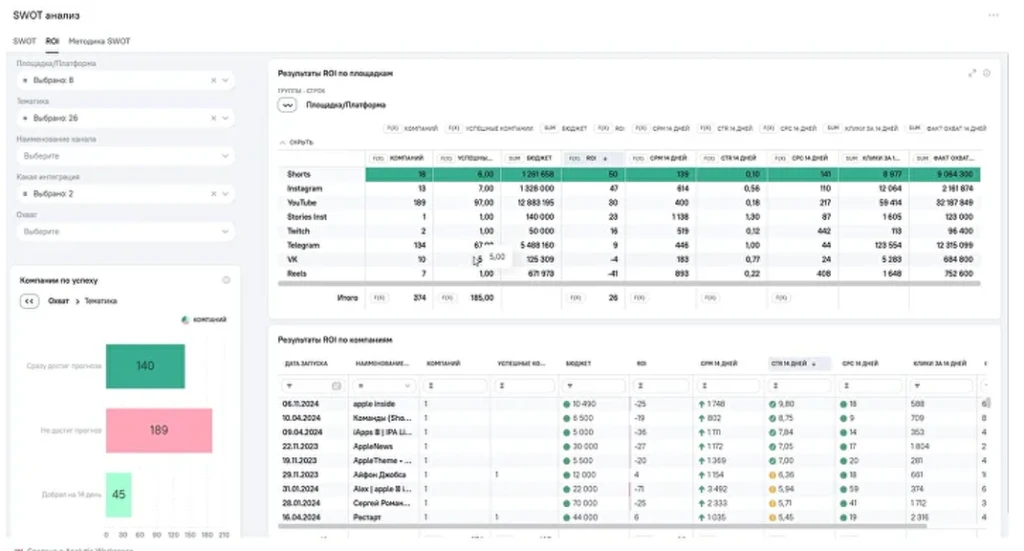Collapse measures with the Скрыть link
This screenshot has height=551, width=1024.
click(298, 143)
